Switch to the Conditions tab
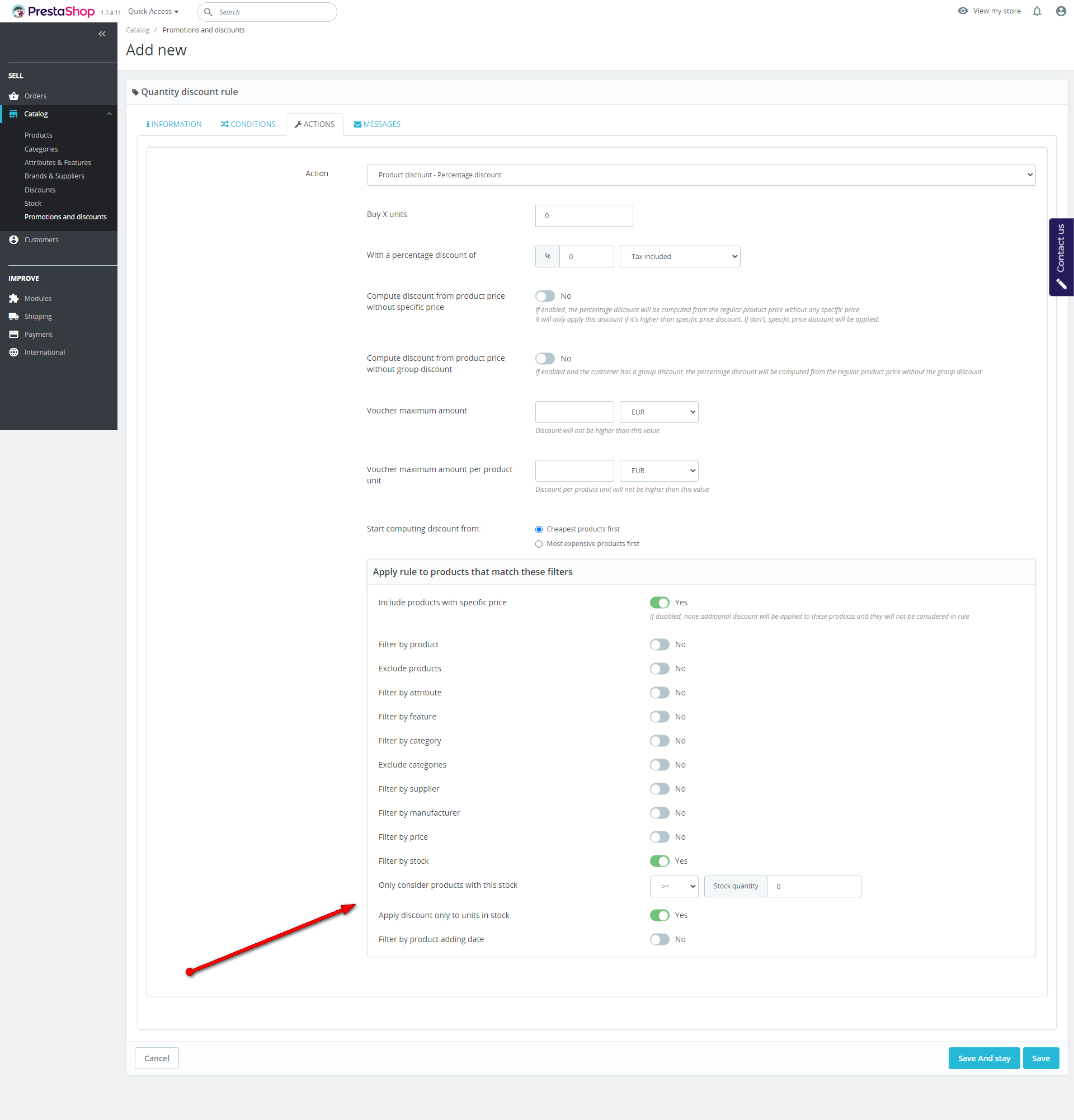Viewport: 1074px width, 1120px height. coord(248,124)
